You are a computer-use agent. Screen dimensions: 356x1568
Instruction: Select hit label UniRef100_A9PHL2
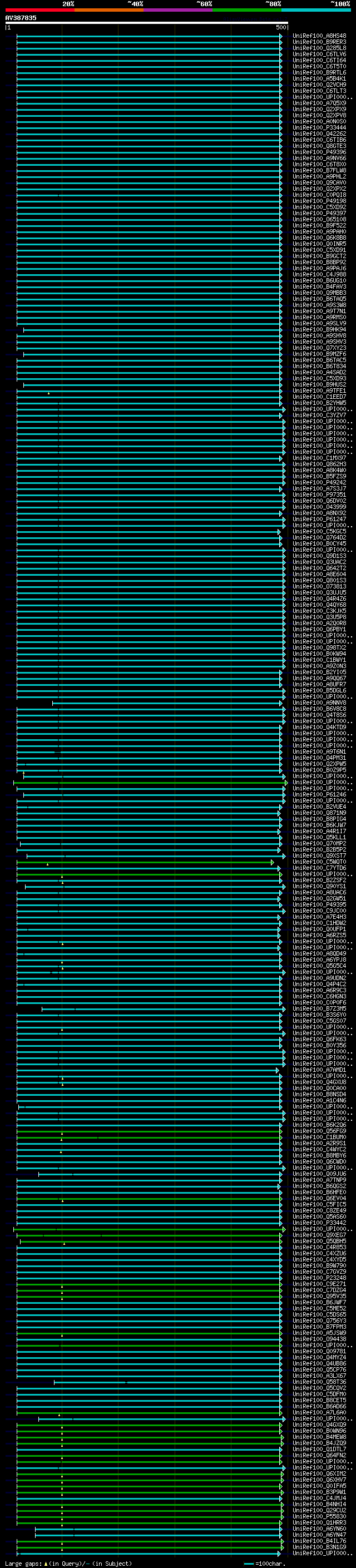319,176
